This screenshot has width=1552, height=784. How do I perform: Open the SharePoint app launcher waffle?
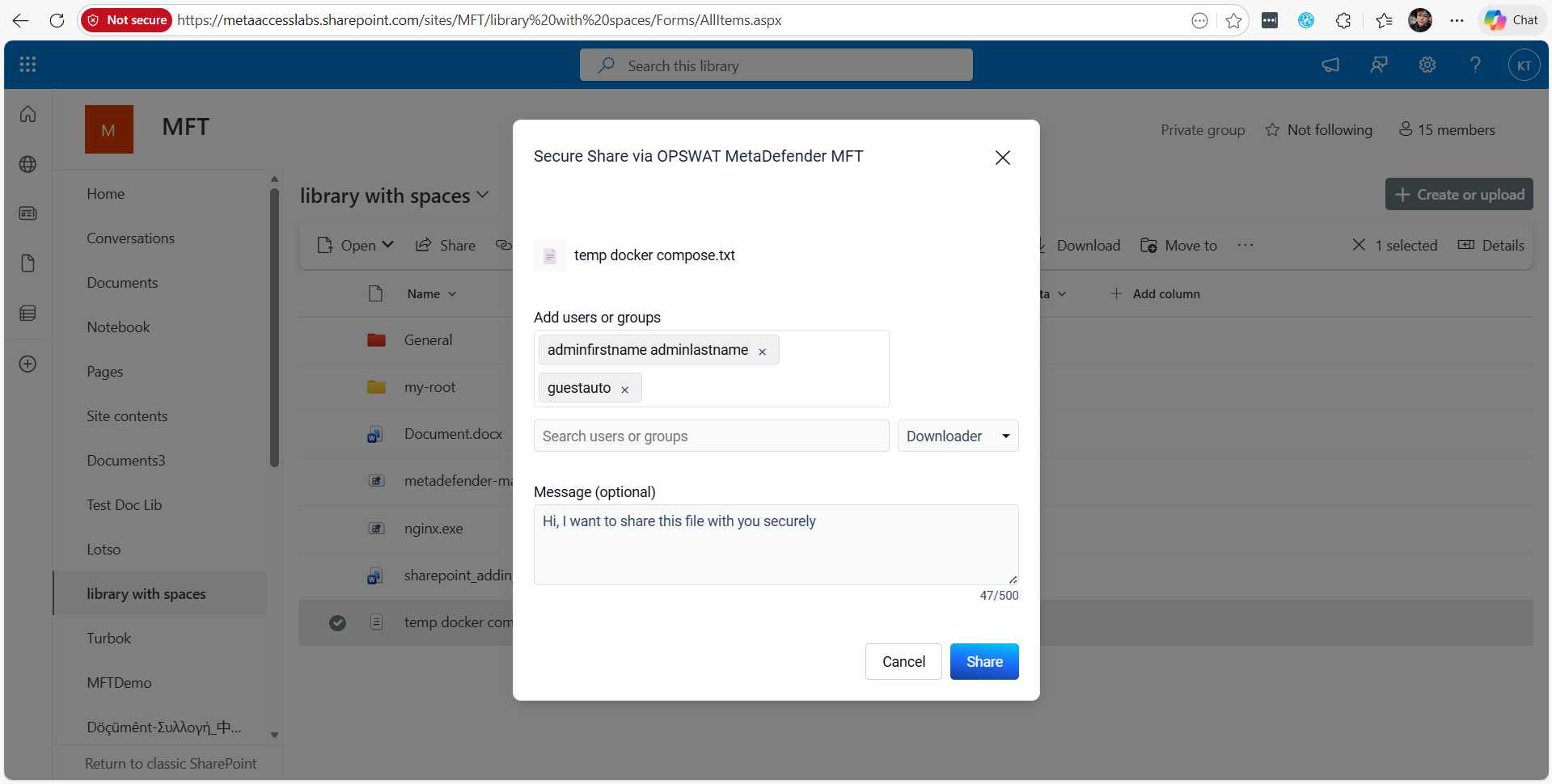coord(27,65)
